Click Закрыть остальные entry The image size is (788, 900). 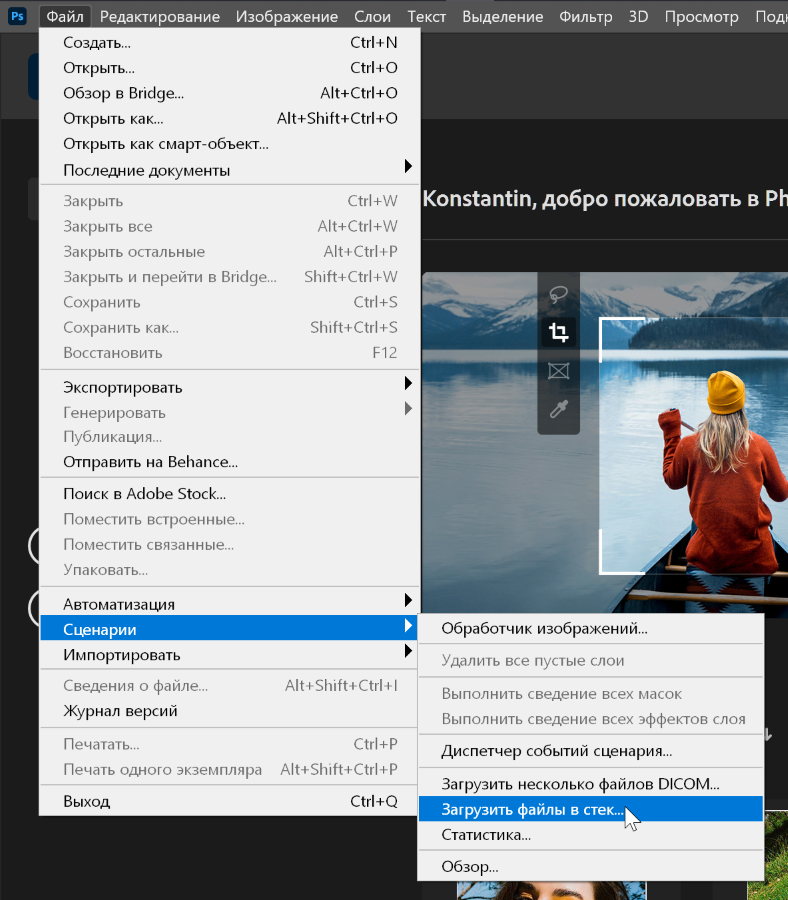230,251
